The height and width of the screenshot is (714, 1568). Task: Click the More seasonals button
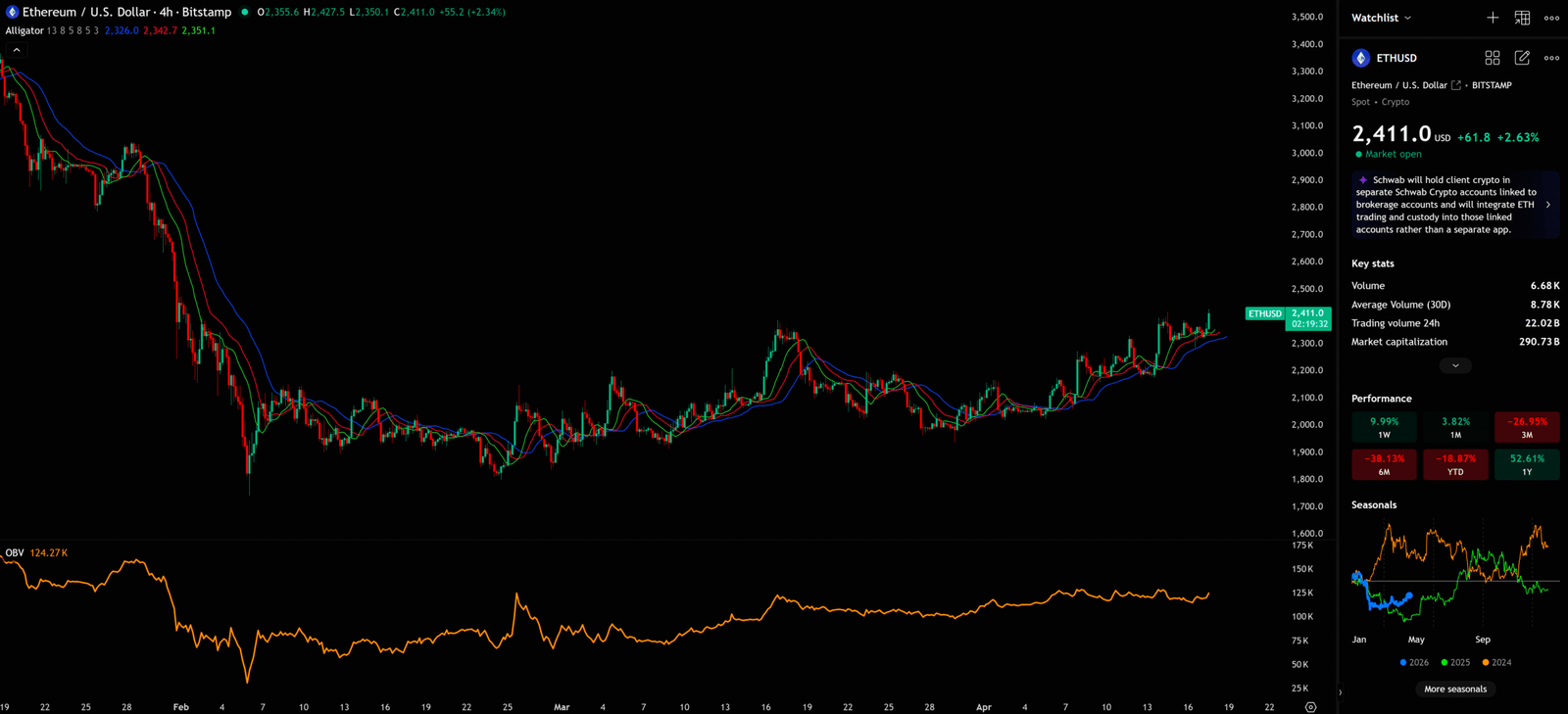(x=1455, y=690)
